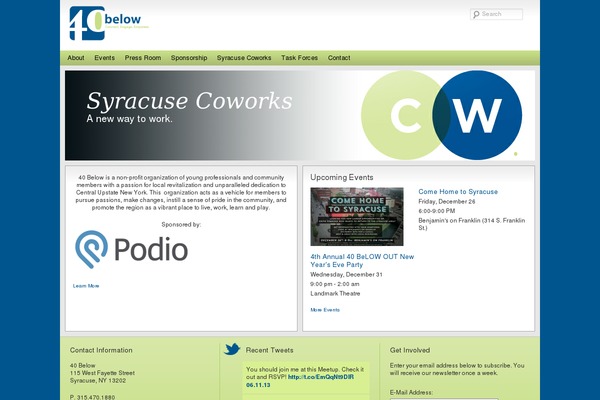The height and width of the screenshot is (400, 600).
Task: Click the Recent Tweets heading
Action: coord(269,350)
